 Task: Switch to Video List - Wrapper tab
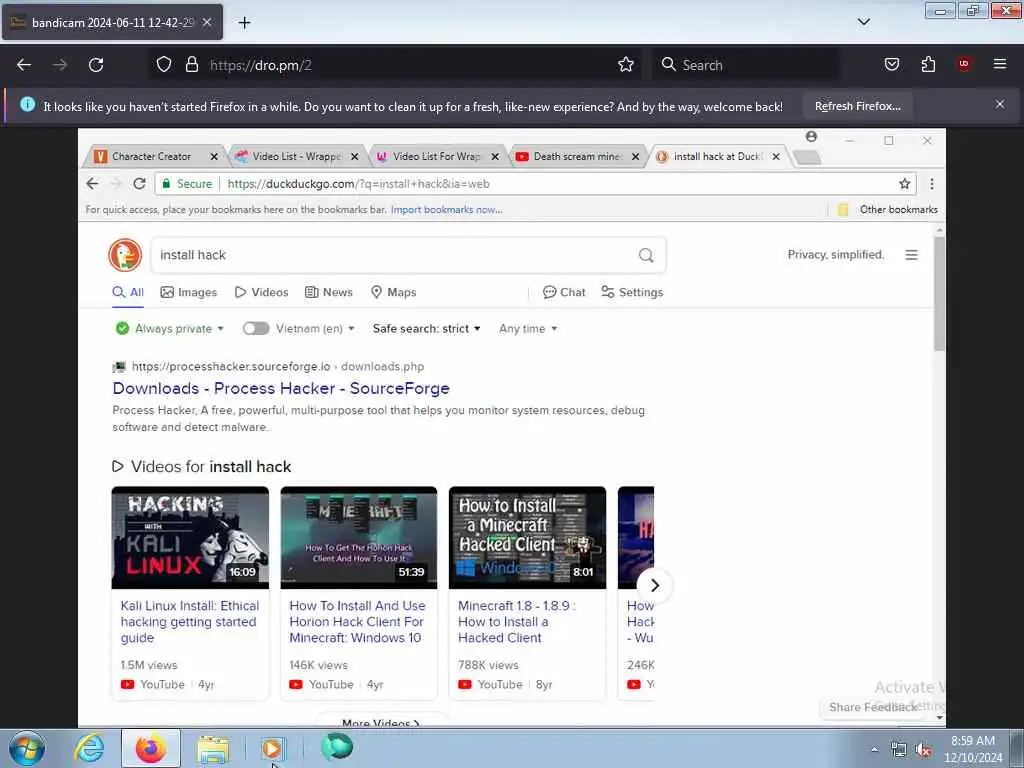click(x=296, y=157)
